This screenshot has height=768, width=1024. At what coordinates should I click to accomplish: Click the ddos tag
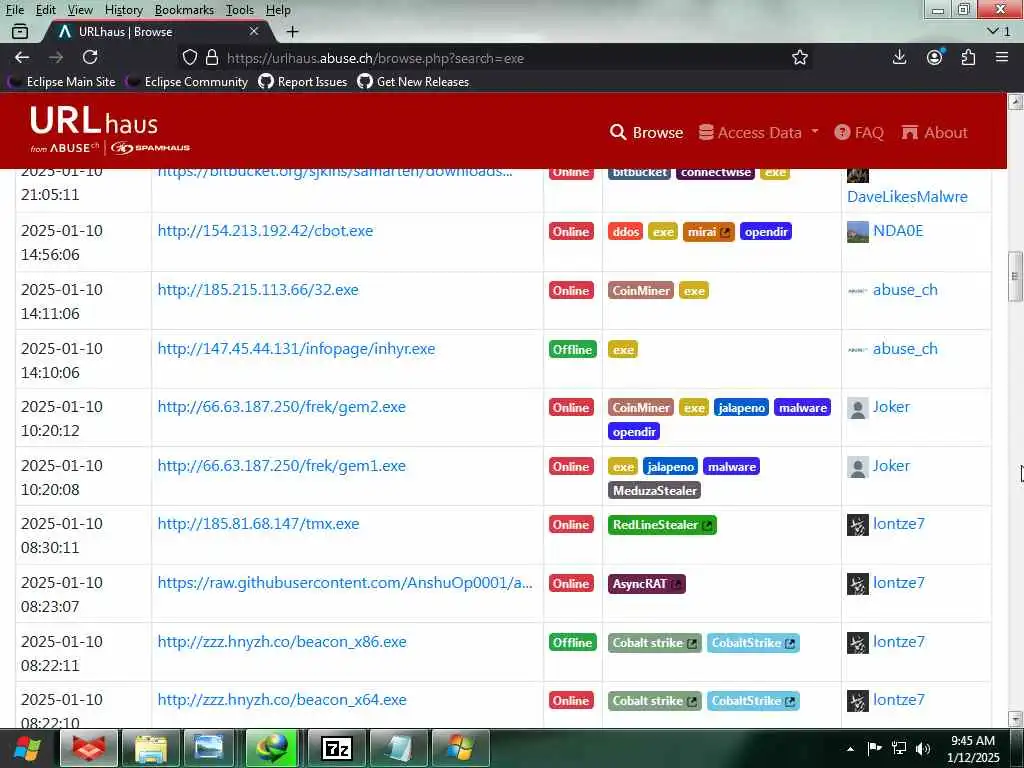point(626,232)
